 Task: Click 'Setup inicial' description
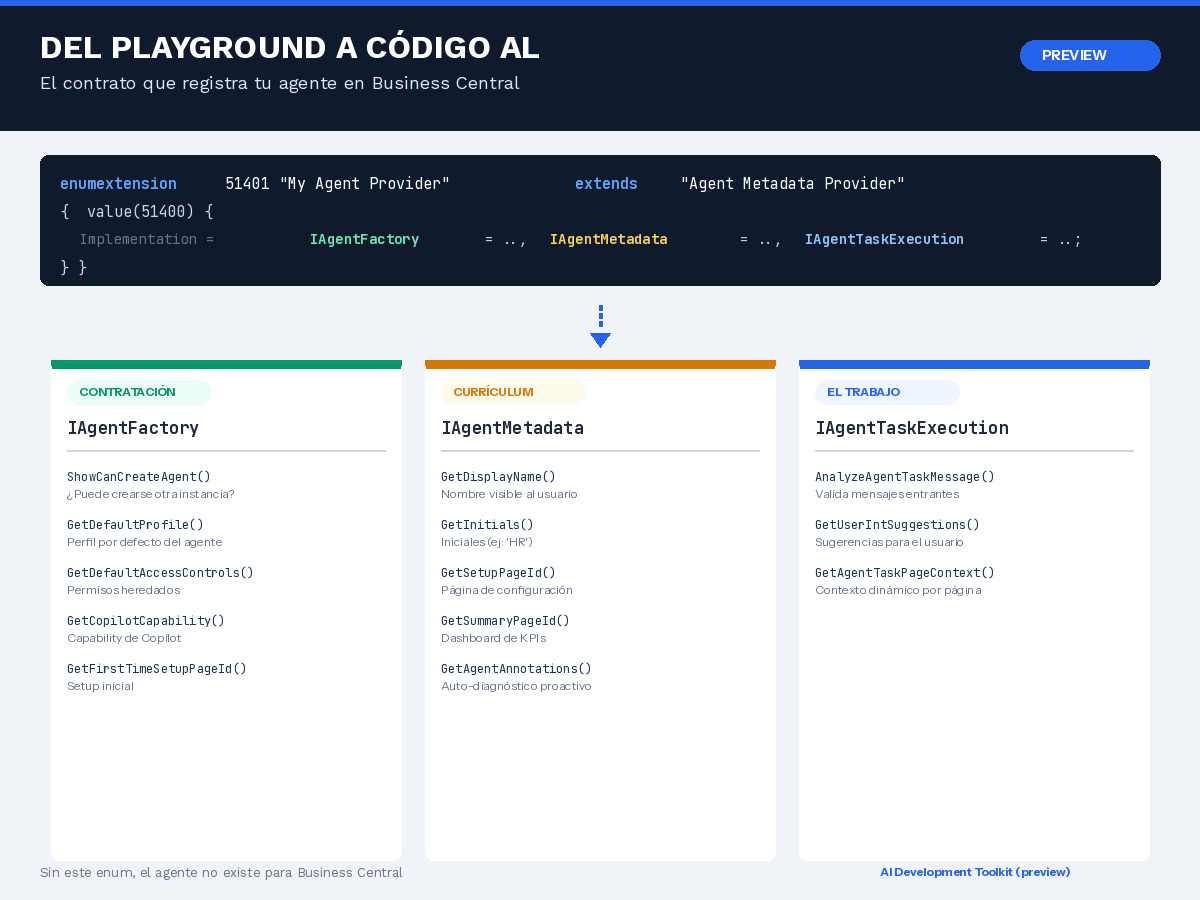click(x=100, y=686)
